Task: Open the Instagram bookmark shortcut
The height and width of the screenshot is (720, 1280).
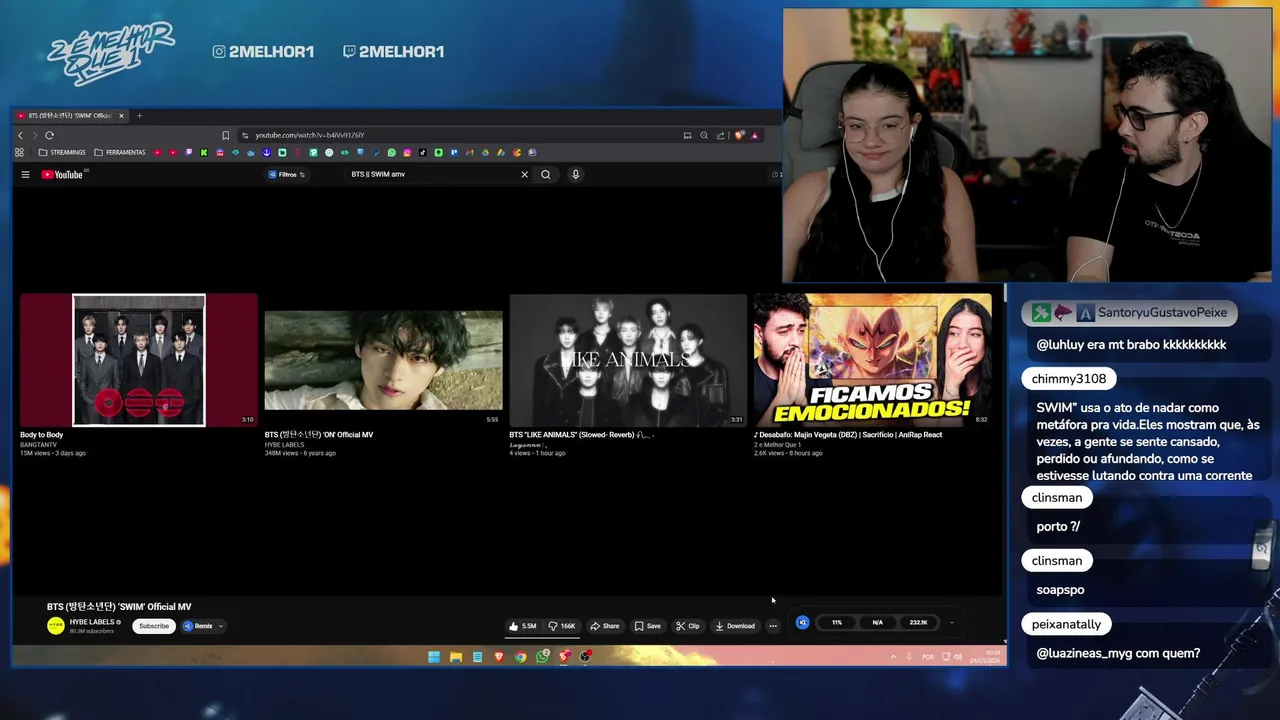Action: (407, 152)
